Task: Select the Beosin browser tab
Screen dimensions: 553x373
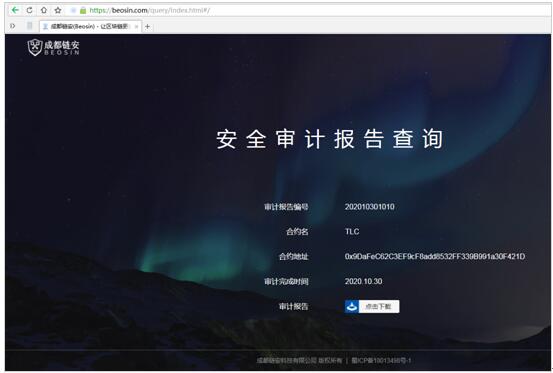Action: tap(91, 26)
